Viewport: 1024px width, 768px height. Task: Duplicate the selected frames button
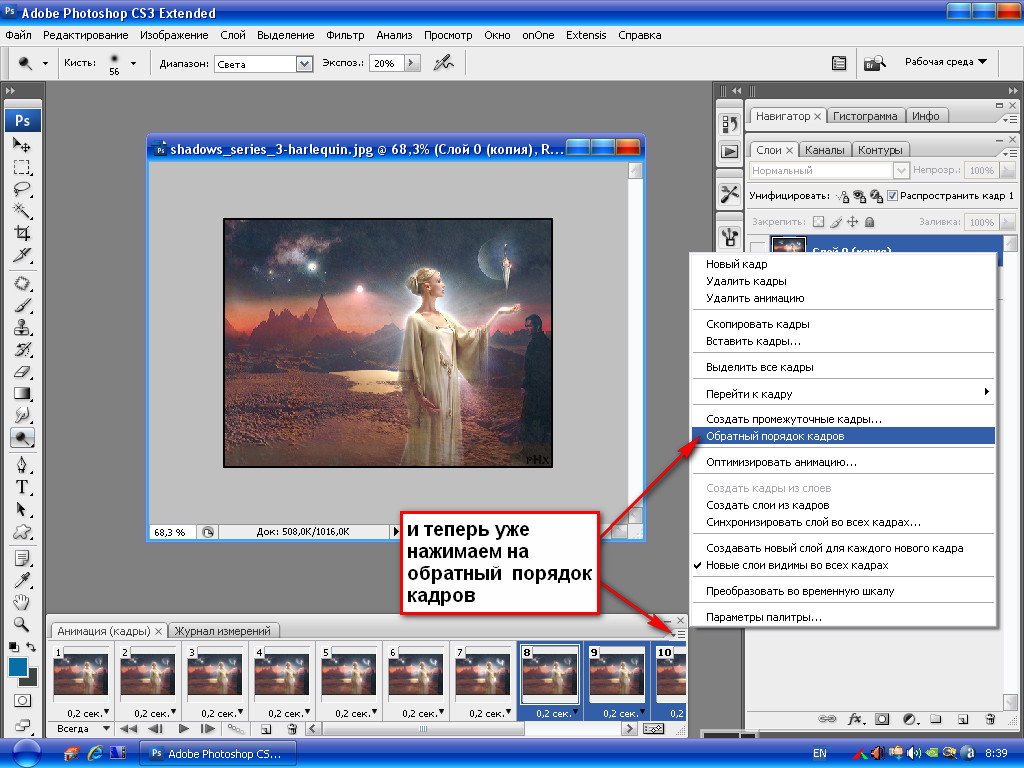pos(266,729)
